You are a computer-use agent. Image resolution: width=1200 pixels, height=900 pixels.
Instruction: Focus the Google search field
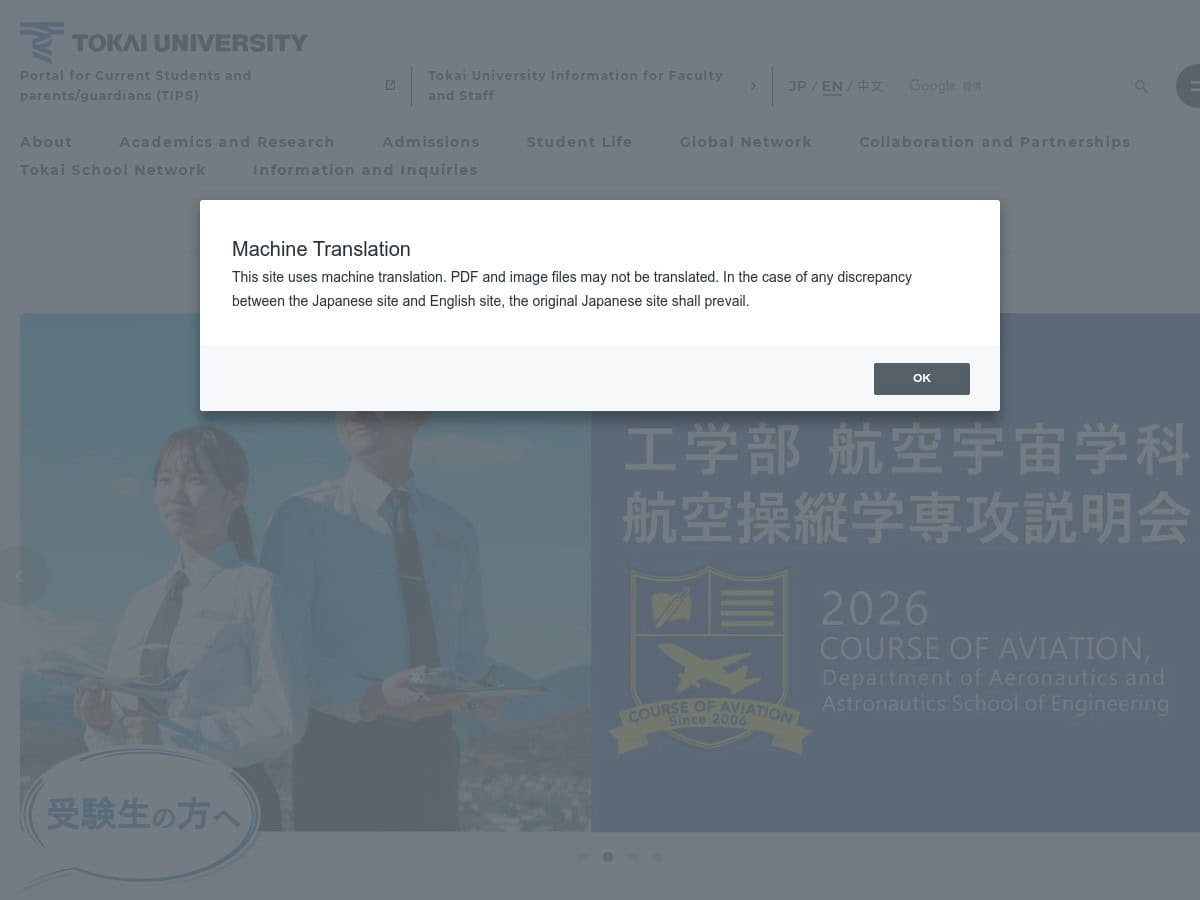pos(1015,86)
